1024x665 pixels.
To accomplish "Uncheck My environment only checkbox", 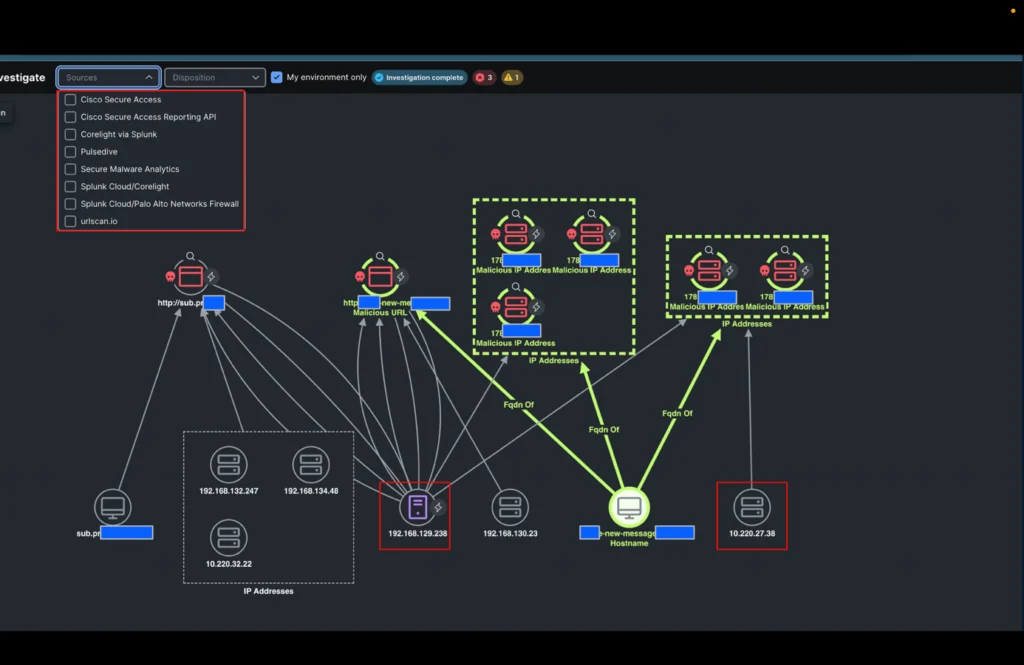I will point(277,77).
